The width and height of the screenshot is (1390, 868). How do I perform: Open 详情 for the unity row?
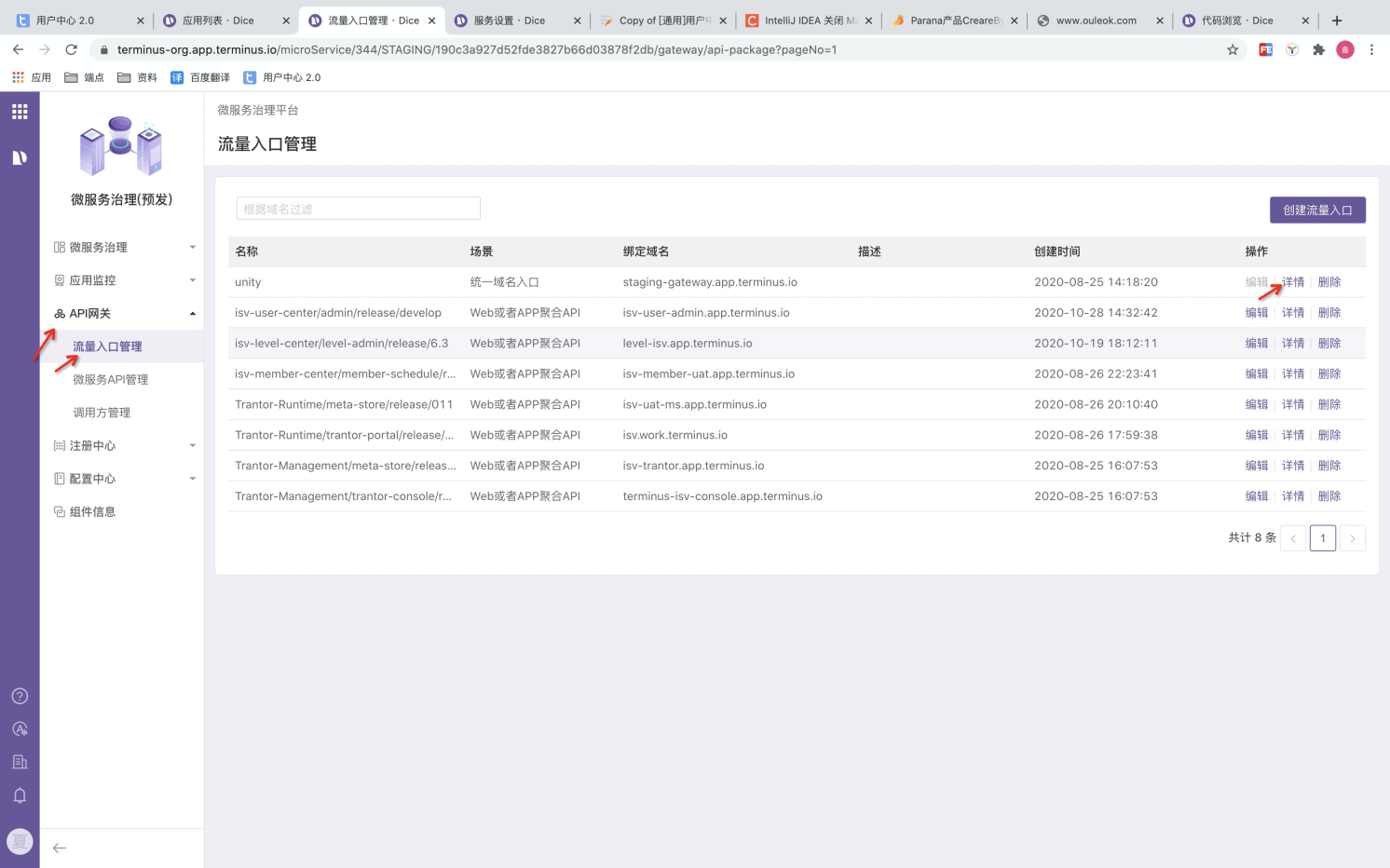coord(1293,282)
